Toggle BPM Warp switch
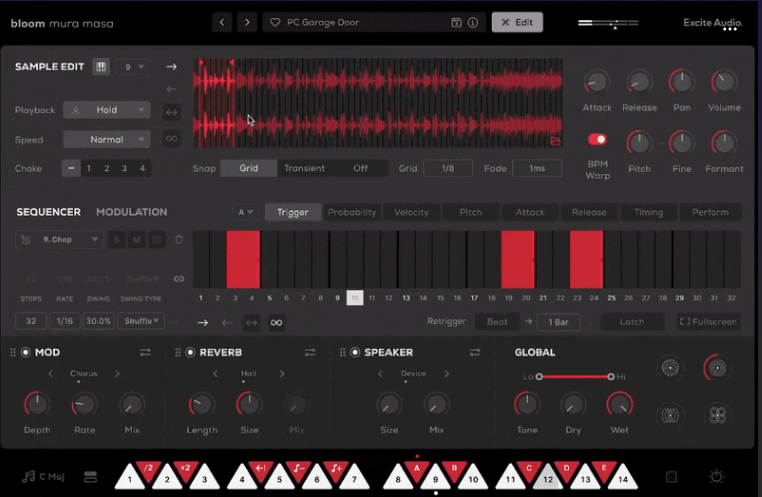Screen dimensions: 762x497 [x=597, y=139]
